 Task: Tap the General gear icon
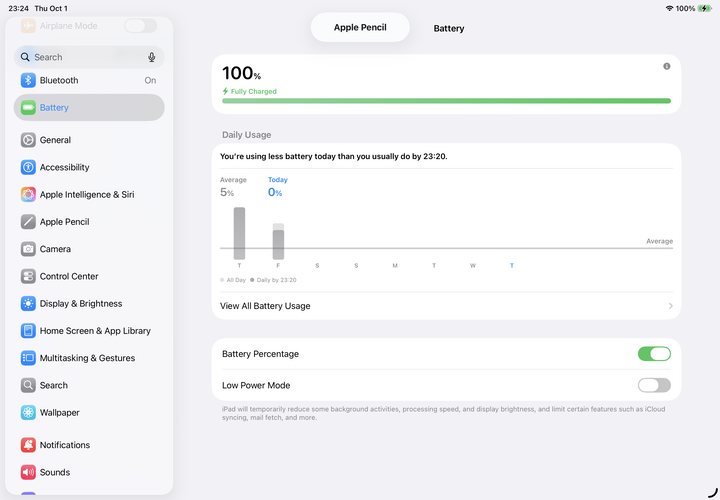coord(28,140)
